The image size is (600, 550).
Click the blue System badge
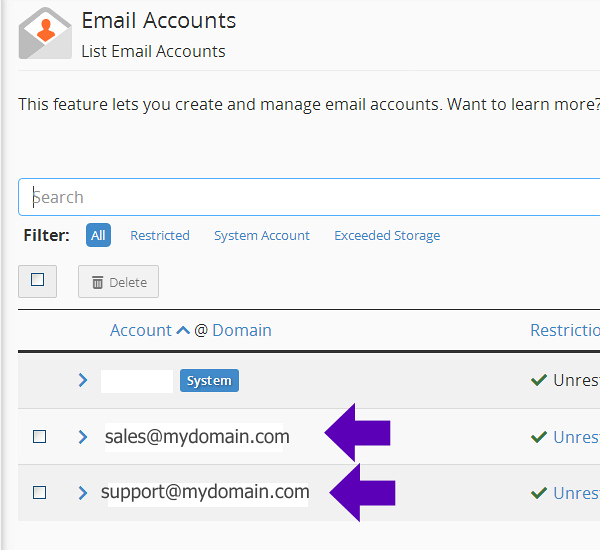pyautogui.click(x=209, y=381)
